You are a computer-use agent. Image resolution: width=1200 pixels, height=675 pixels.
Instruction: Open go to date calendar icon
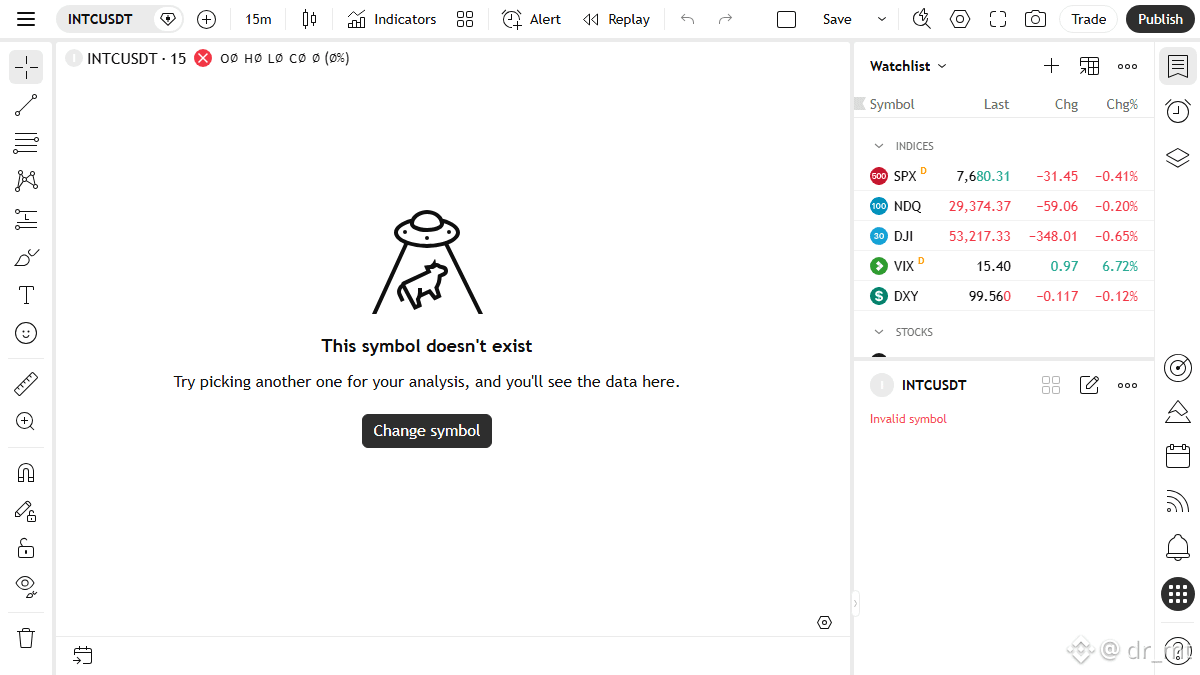83,655
